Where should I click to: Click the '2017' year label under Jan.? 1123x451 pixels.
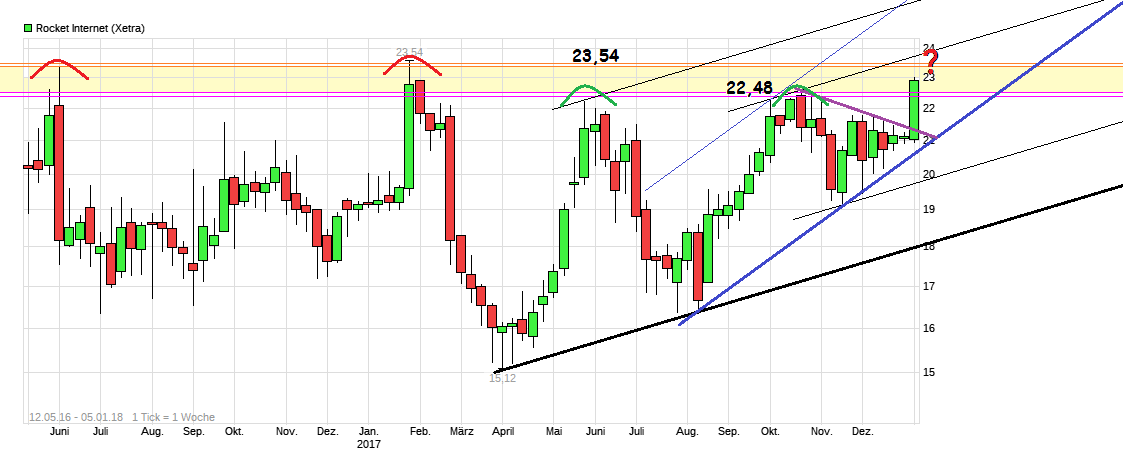(370, 444)
